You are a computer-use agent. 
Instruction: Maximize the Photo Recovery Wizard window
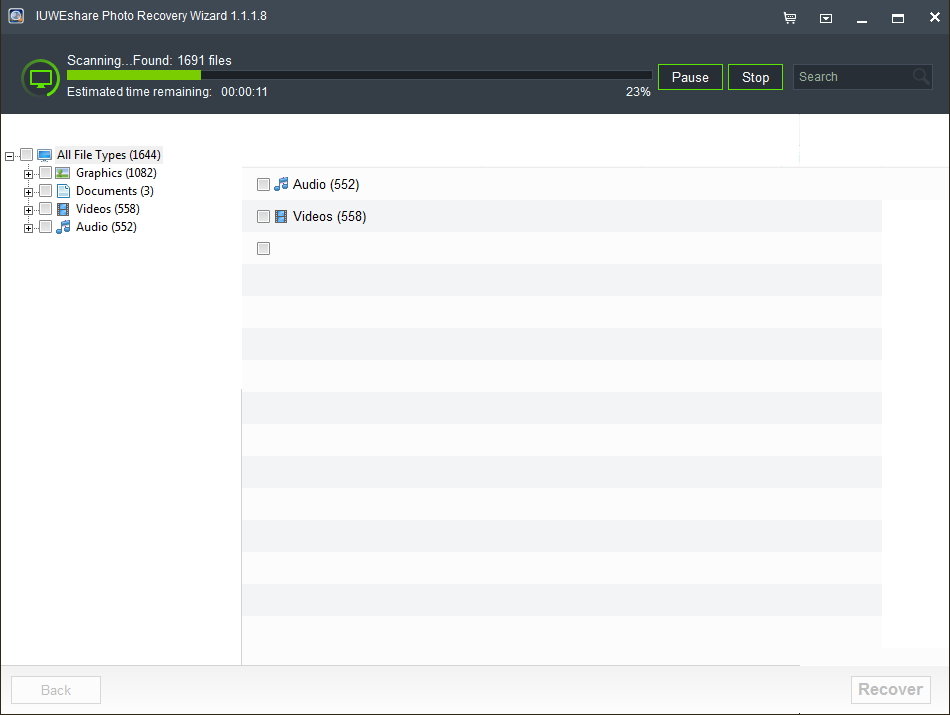(x=898, y=18)
